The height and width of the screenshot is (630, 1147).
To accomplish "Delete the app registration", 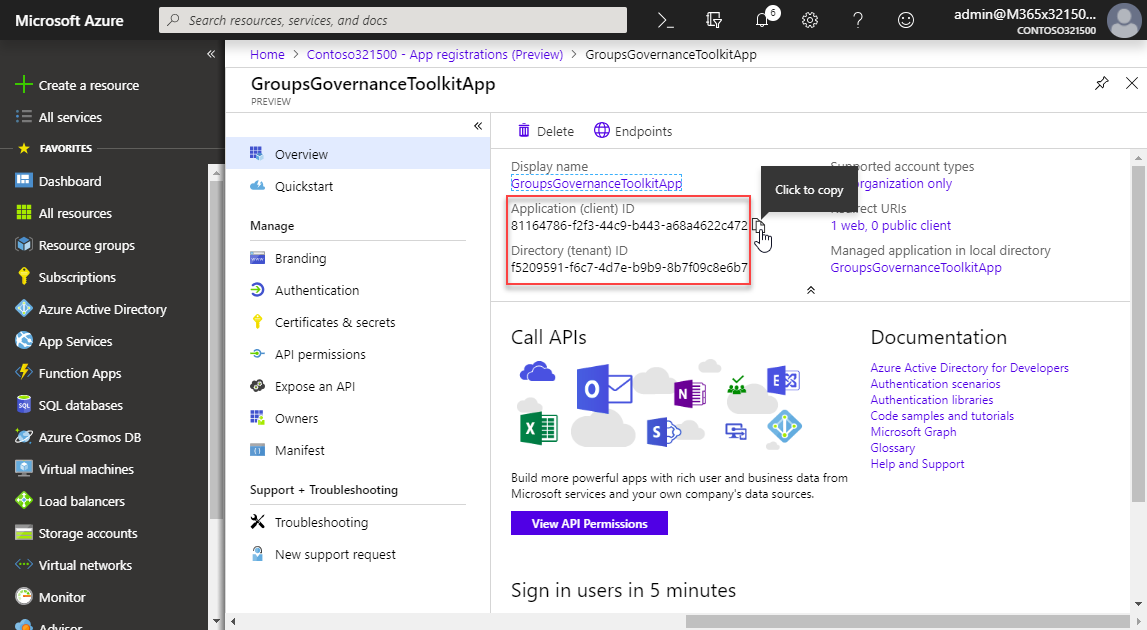I will (x=546, y=131).
